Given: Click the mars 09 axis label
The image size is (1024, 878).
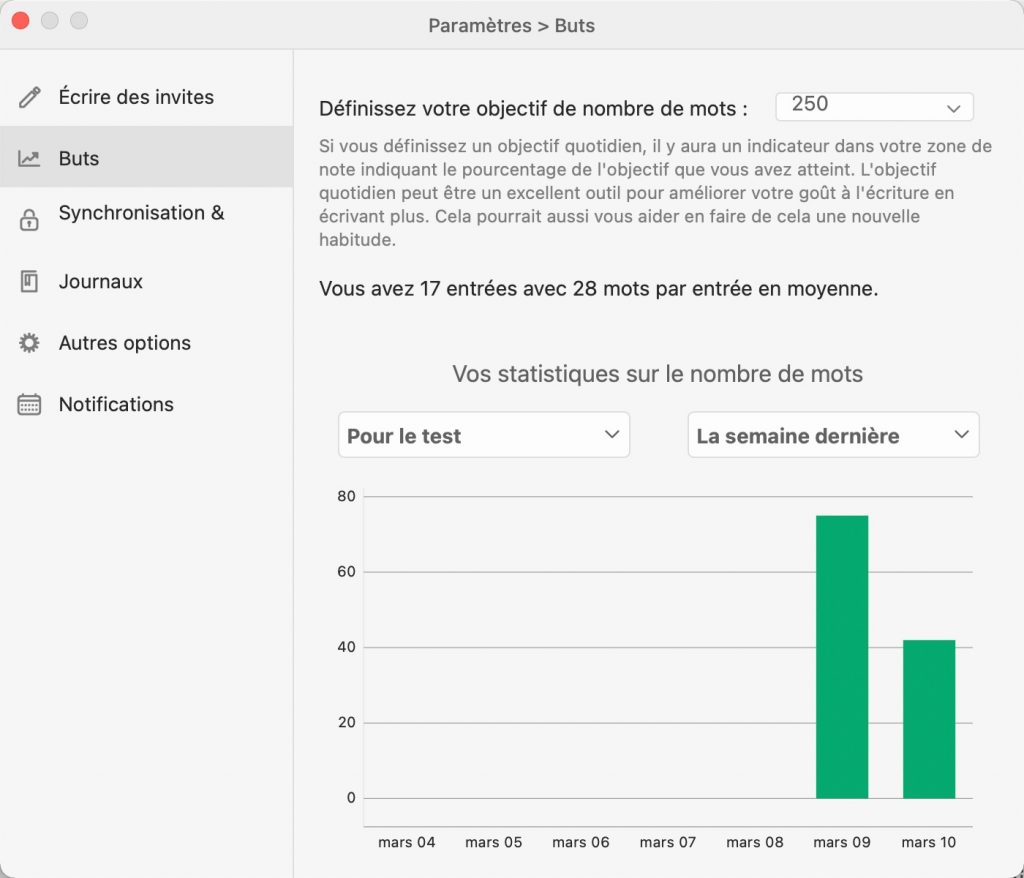Looking at the screenshot, I should 842,842.
